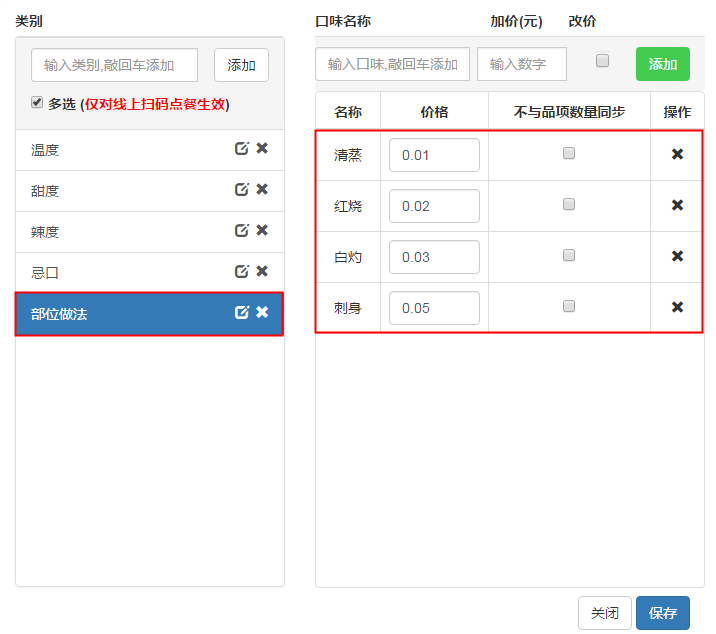Focus the 输入类别 category input field

click(x=114, y=65)
